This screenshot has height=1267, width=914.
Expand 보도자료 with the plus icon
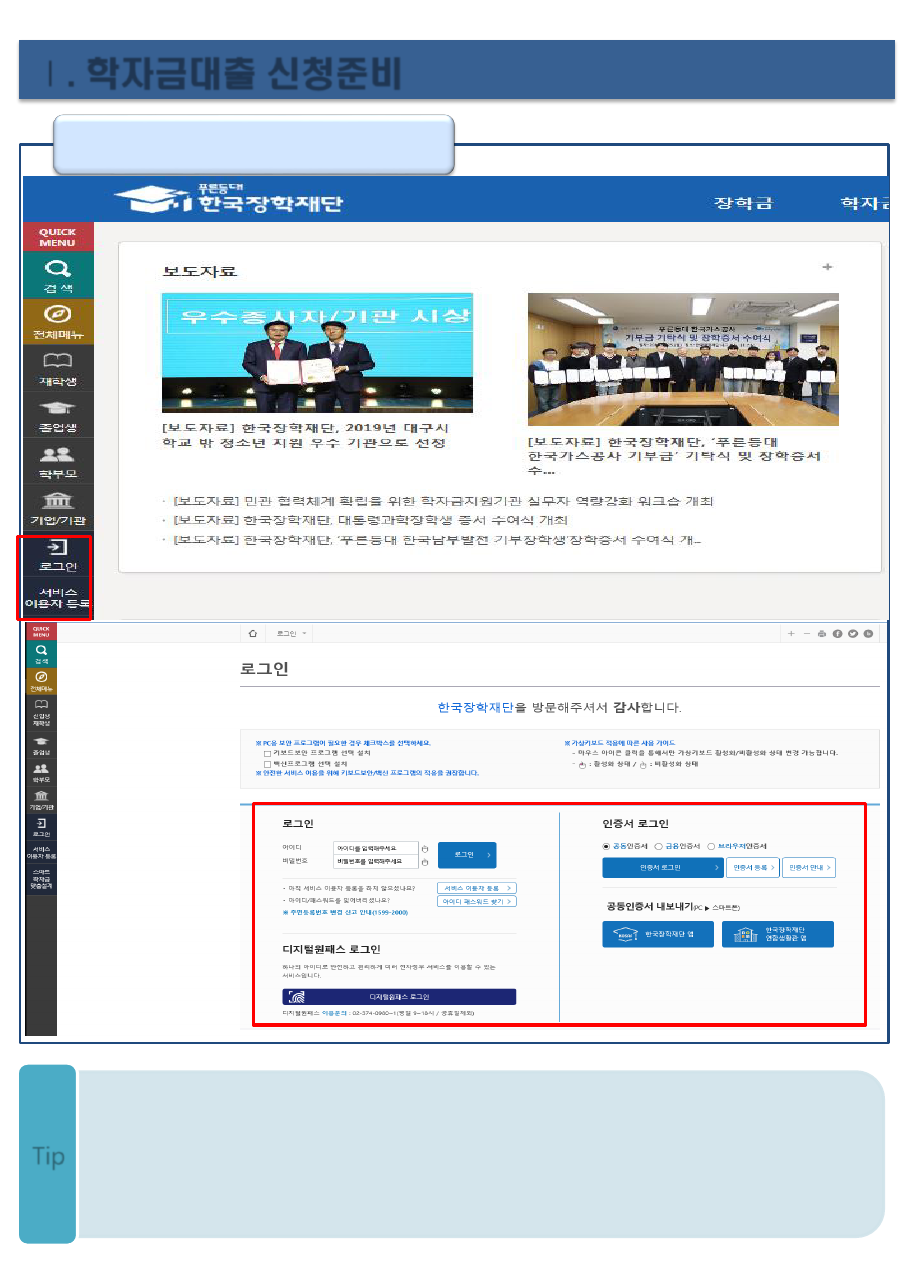(x=827, y=267)
